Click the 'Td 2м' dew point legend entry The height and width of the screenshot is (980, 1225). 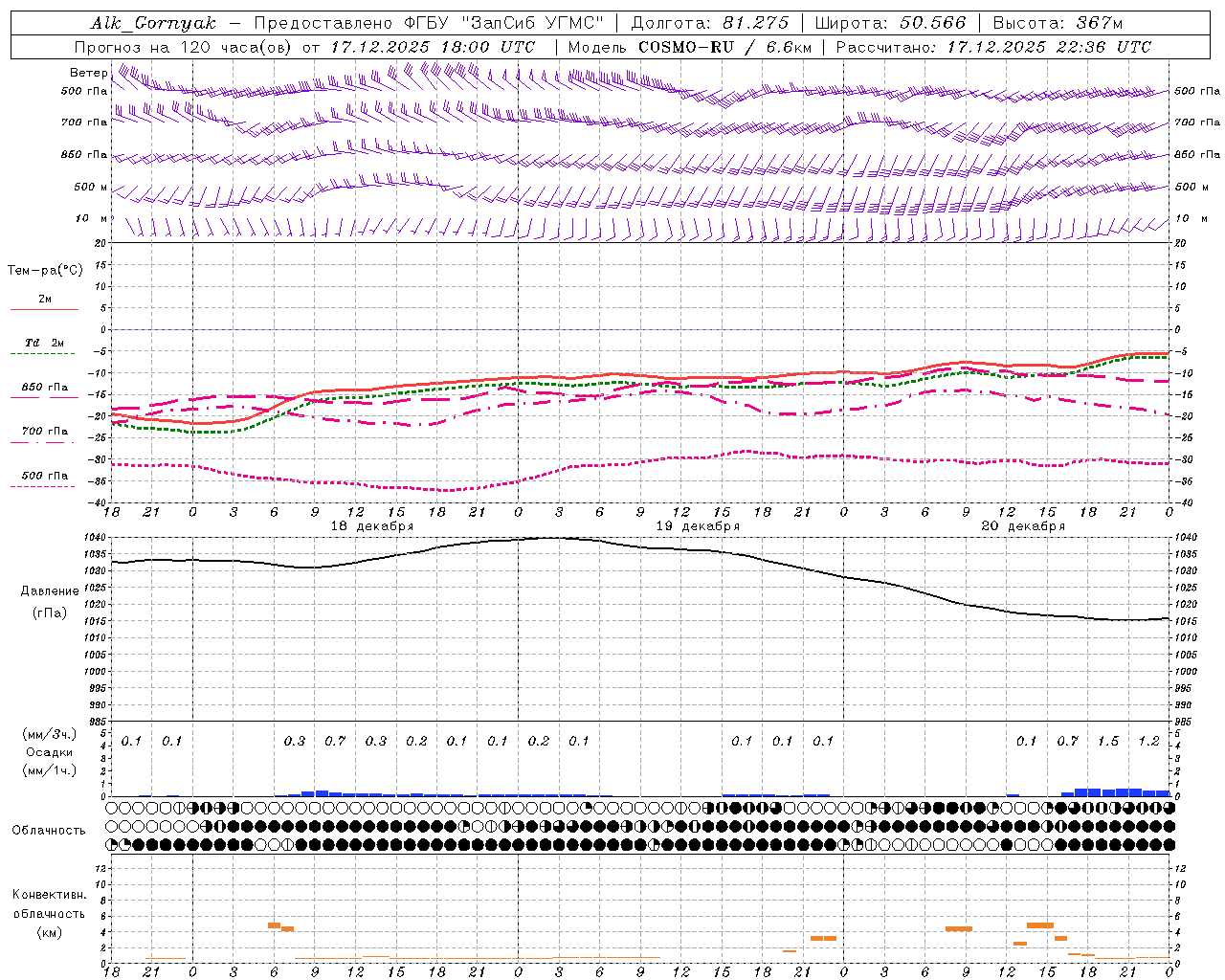(x=45, y=342)
